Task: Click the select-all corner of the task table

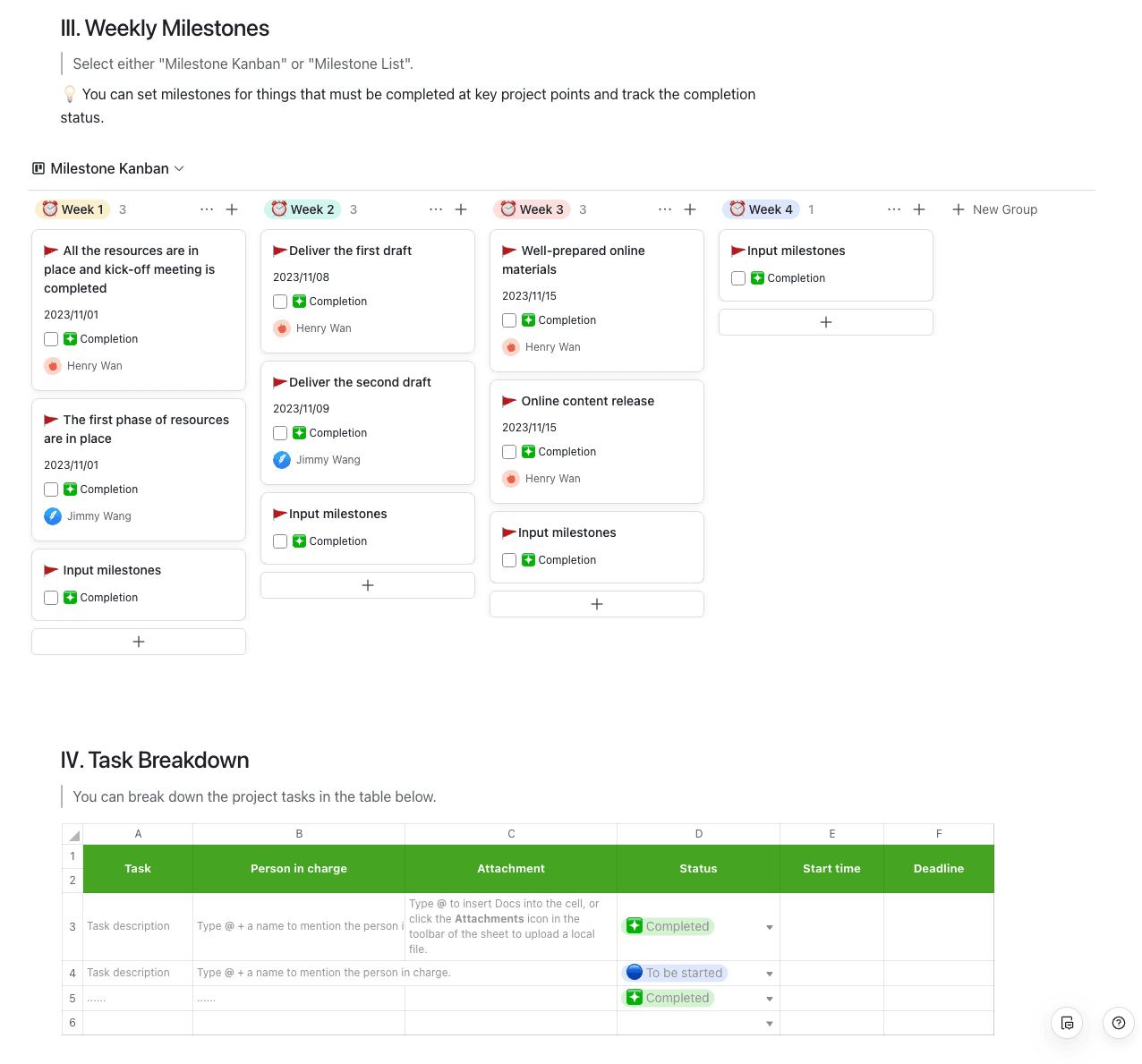Action: click(x=72, y=834)
